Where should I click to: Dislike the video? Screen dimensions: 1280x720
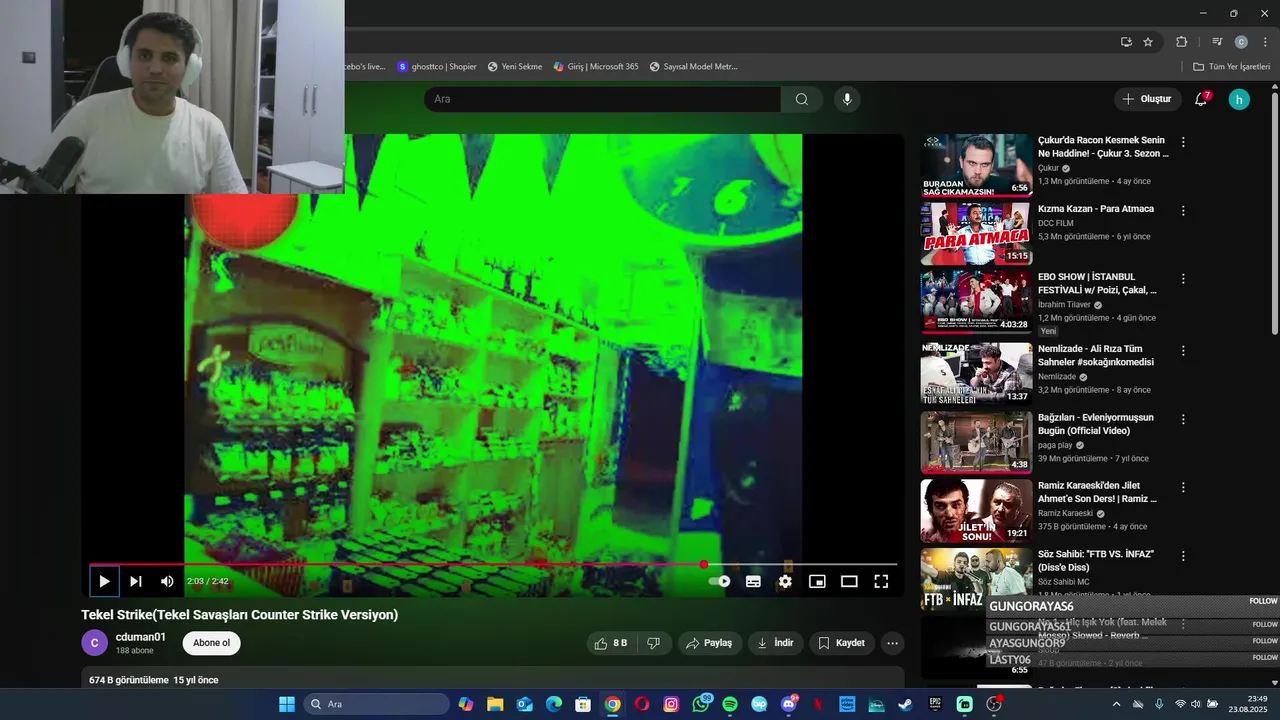(653, 643)
